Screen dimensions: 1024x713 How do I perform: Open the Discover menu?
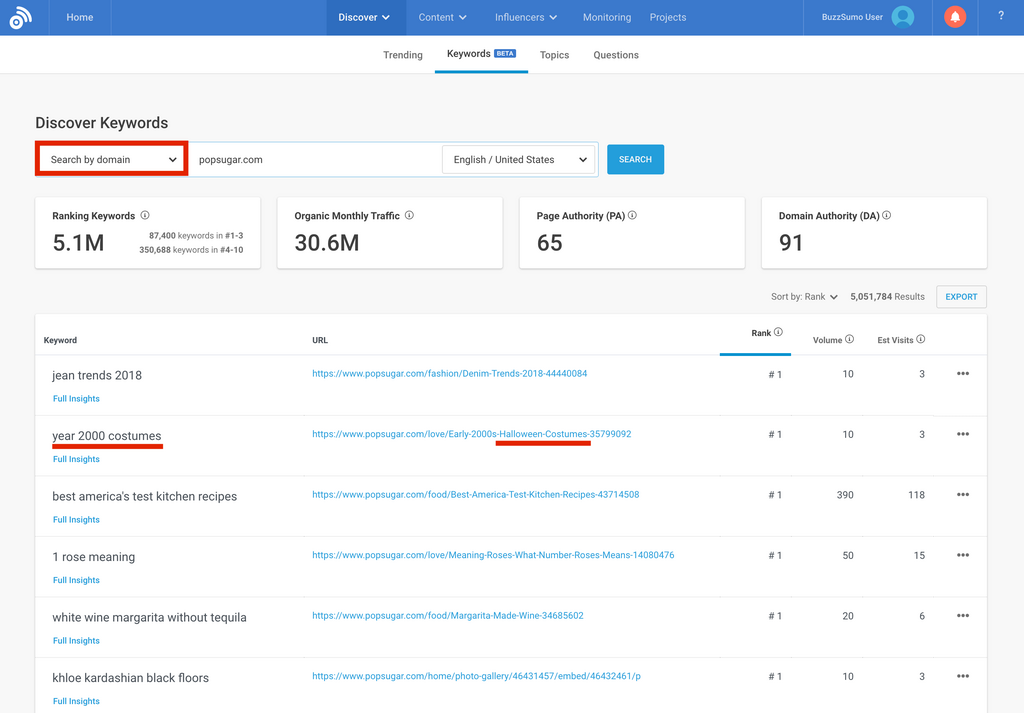click(364, 17)
